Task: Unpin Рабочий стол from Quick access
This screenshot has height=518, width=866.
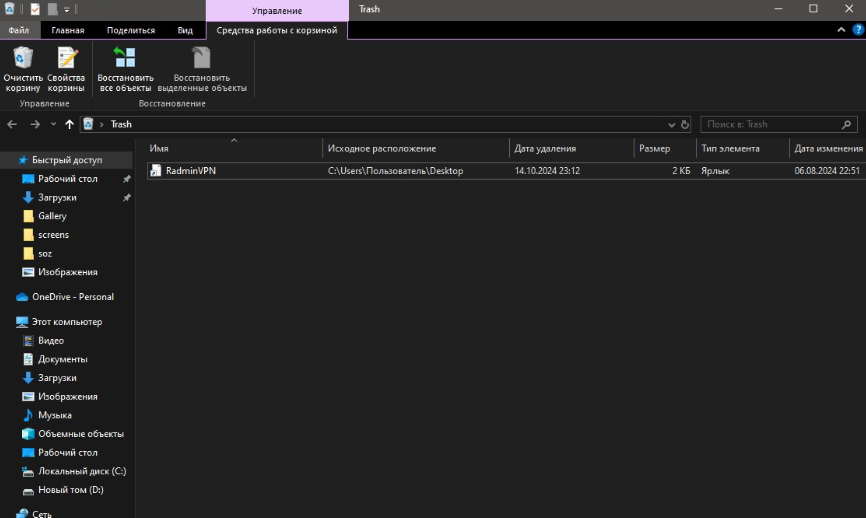Action: click(x=126, y=179)
